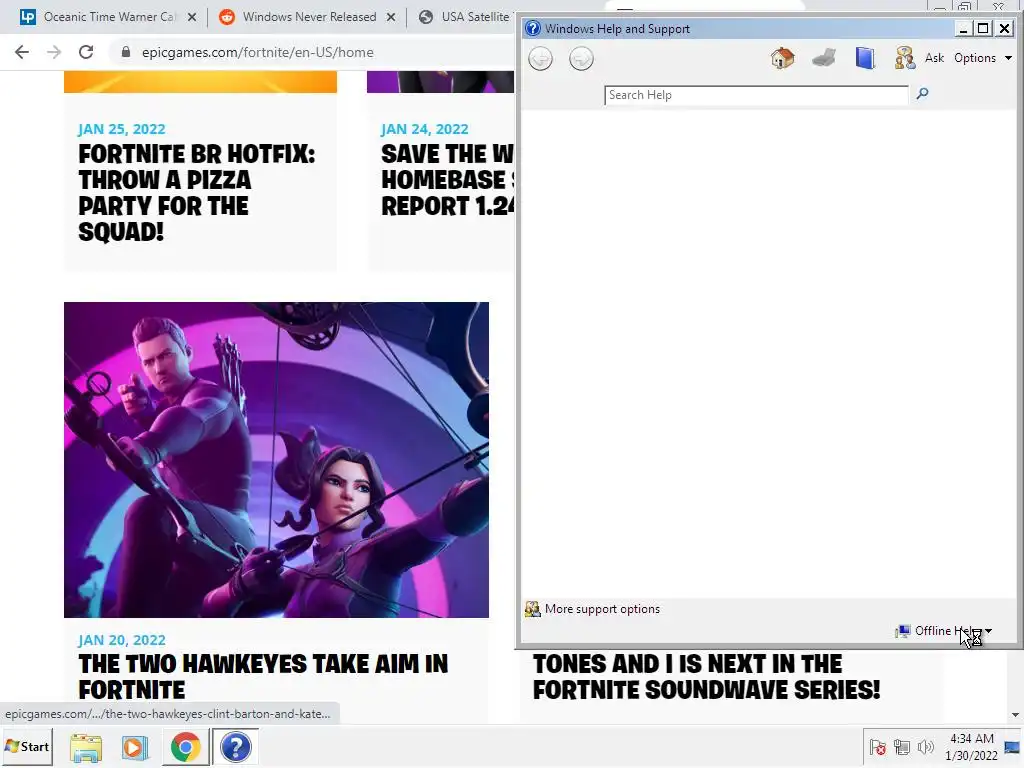Image resolution: width=1024 pixels, height=768 pixels.
Task: Open Windows Explorer from taskbar
Action: [x=86, y=747]
